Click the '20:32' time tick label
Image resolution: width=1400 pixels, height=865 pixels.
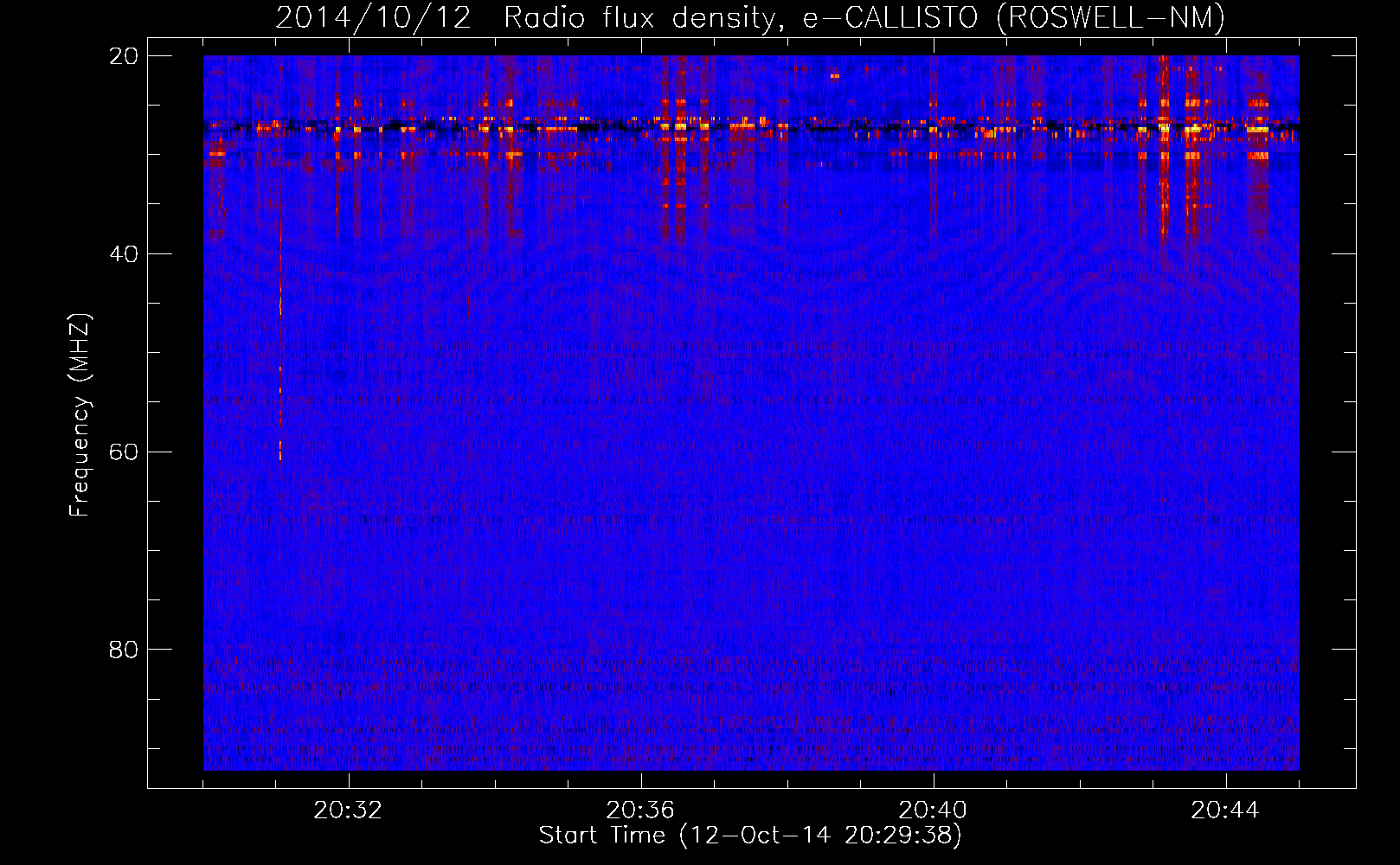coord(348,811)
